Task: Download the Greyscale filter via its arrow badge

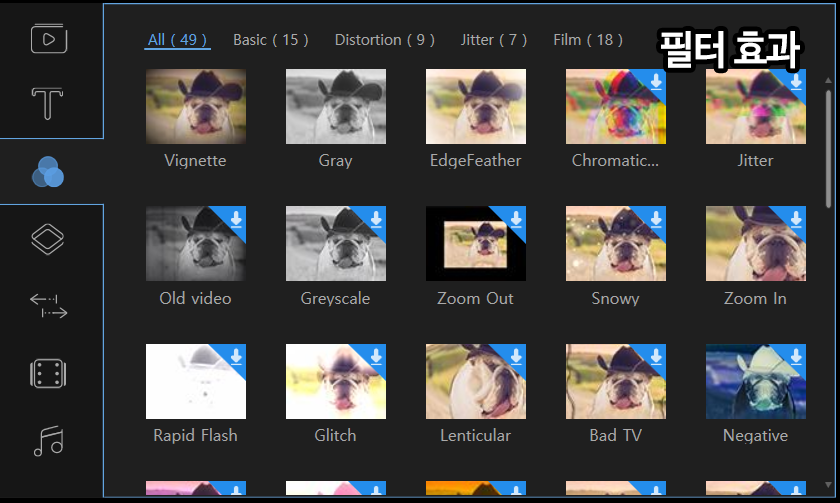Action: pos(376,219)
